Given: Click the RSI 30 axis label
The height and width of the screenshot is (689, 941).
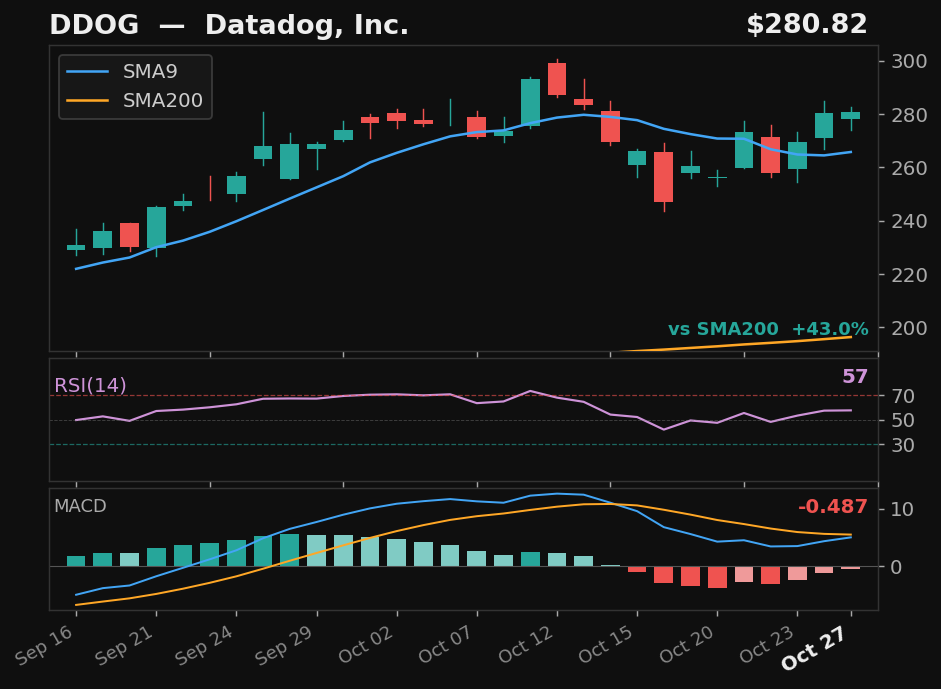Looking at the screenshot, I should tap(903, 445).
